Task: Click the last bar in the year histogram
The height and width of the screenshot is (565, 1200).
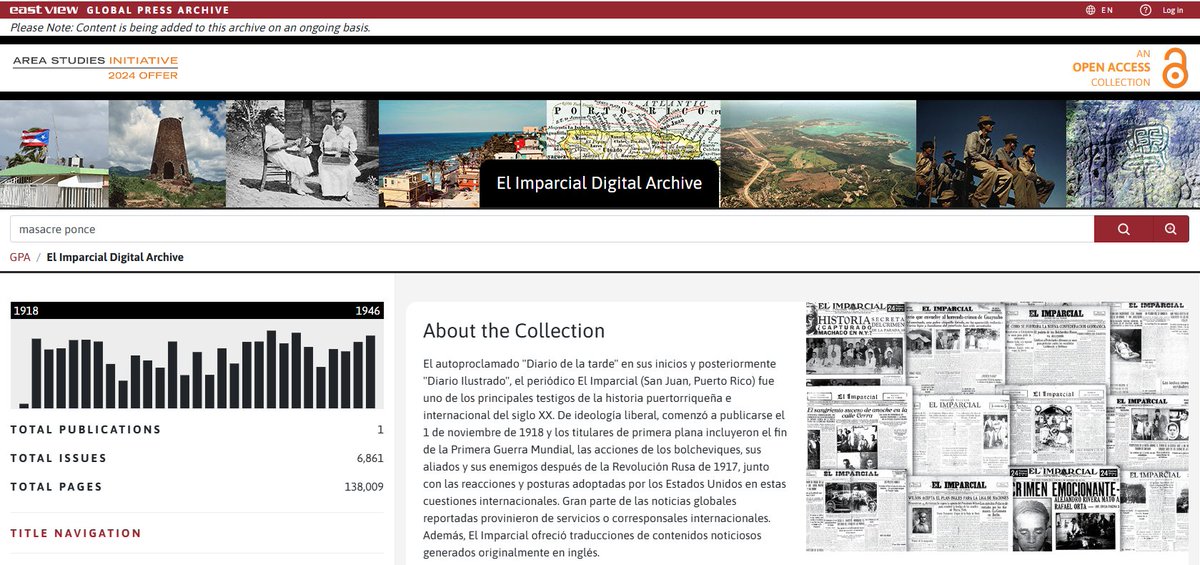Action: point(370,371)
